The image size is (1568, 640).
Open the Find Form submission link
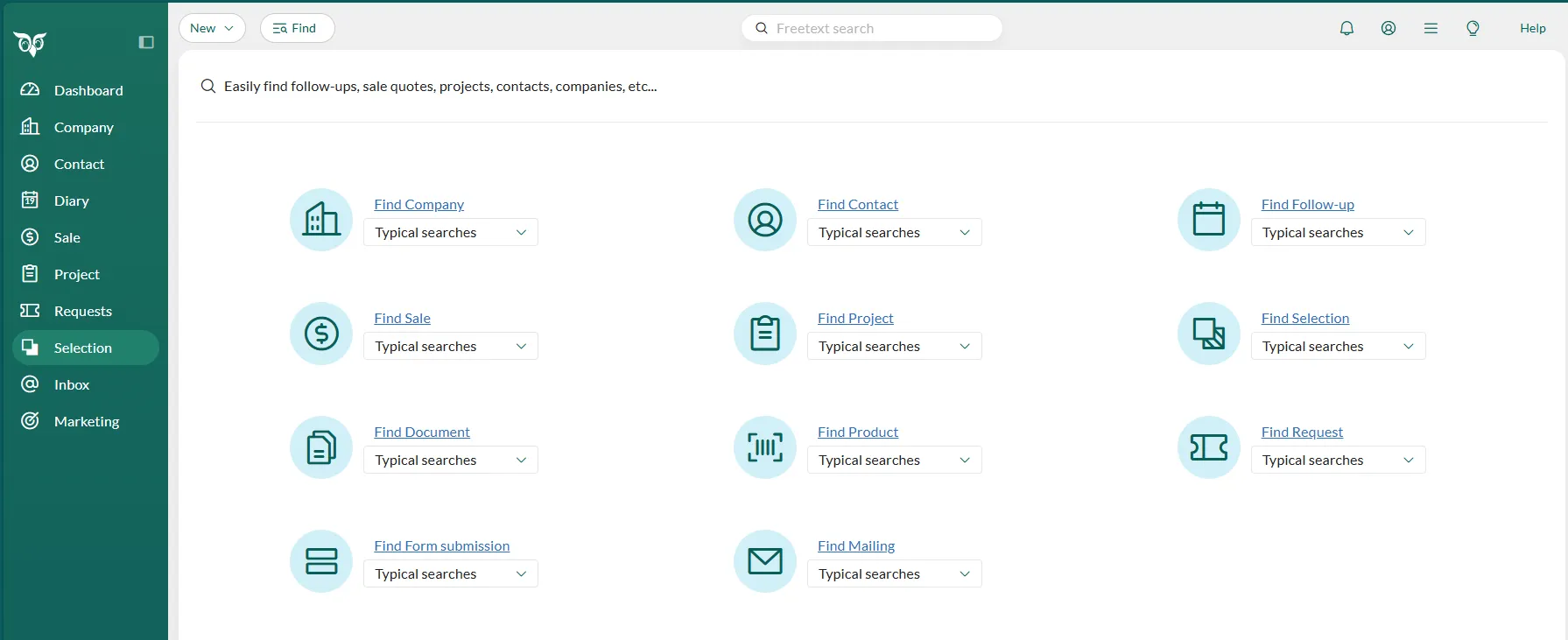point(441,545)
